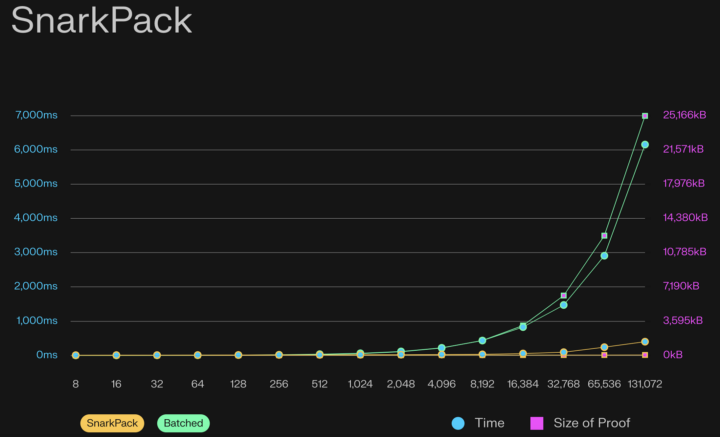Click the SnarkPack chart title
This screenshot has width=720, height=437.
pyautogui.click(x=101, y=20)
